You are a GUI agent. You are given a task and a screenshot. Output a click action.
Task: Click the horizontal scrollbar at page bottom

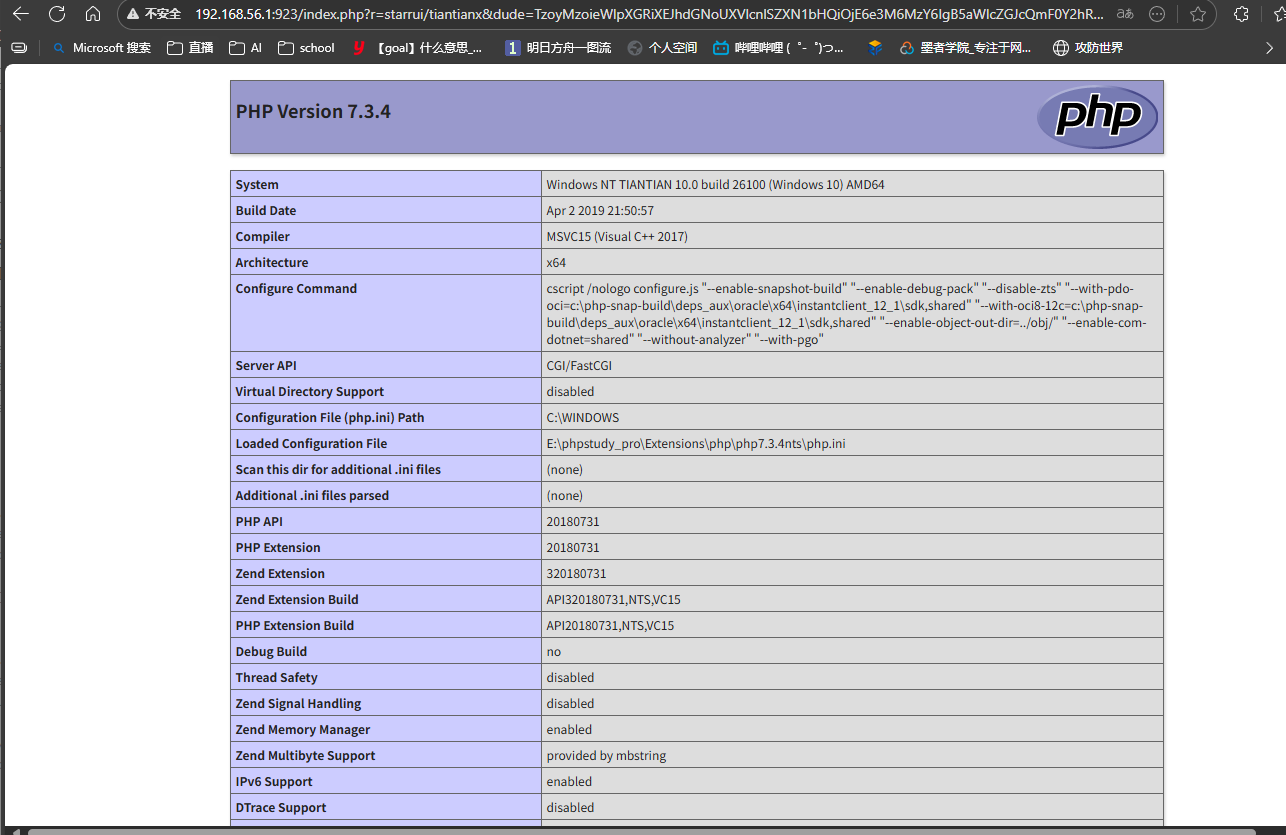[640, 830]
